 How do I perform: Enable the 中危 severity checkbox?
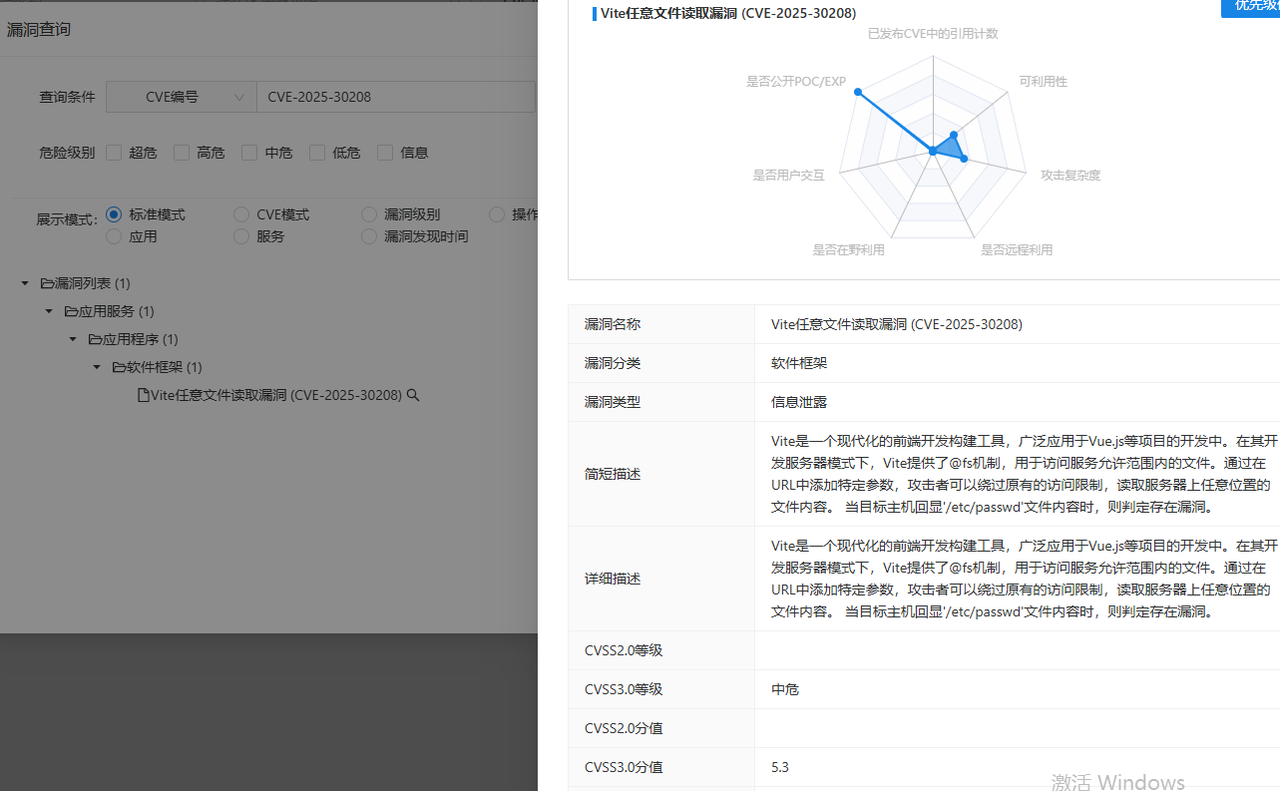pyautogui.click(x=249, y=153)
